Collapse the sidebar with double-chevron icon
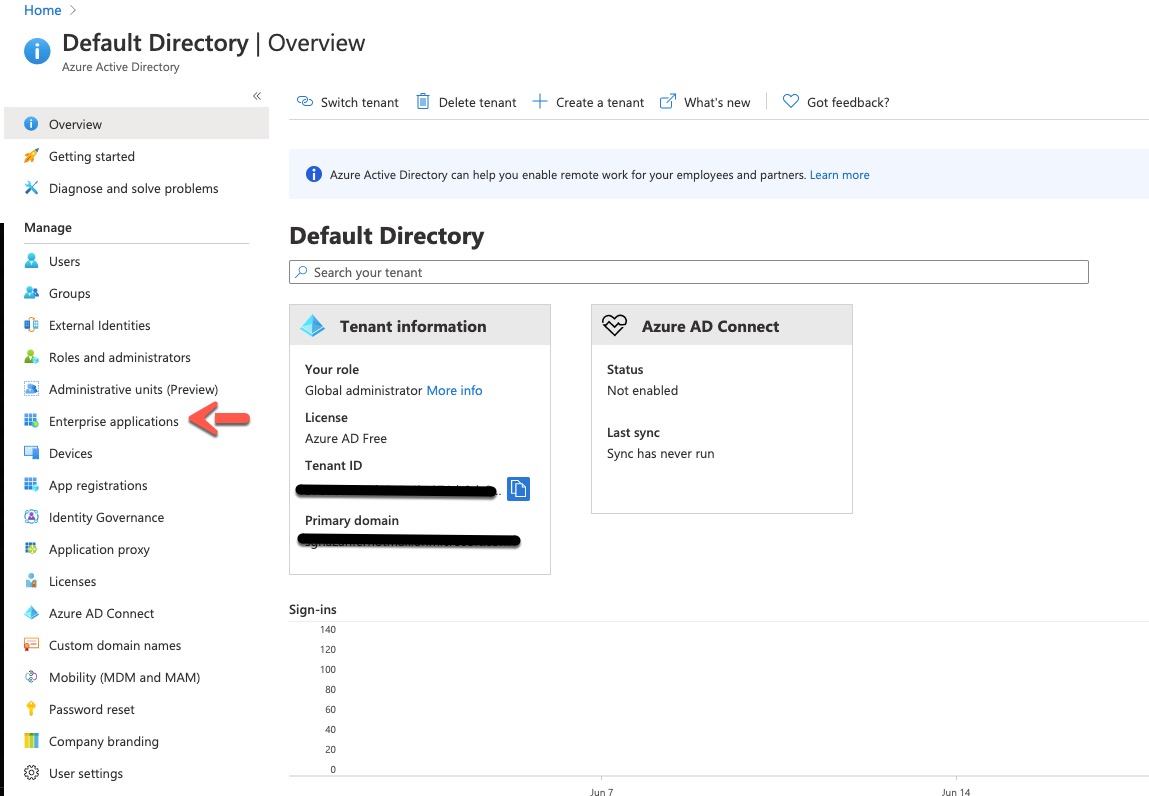 coord(257,96)
